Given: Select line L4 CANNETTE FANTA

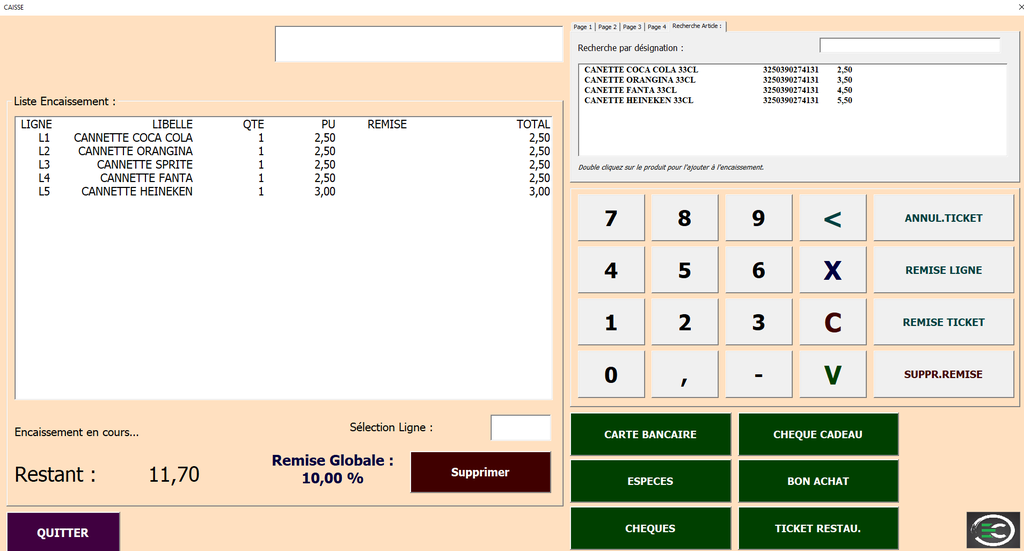Looking at the screenshot, I should 284,178.
